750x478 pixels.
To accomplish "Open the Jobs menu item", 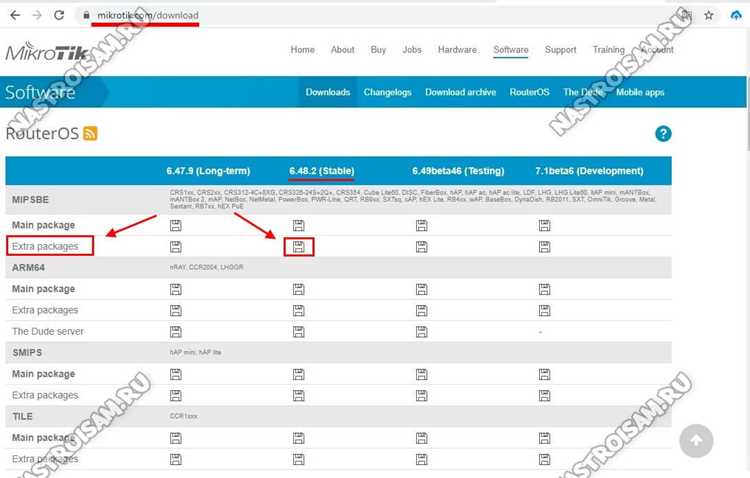I will point(412,50).
